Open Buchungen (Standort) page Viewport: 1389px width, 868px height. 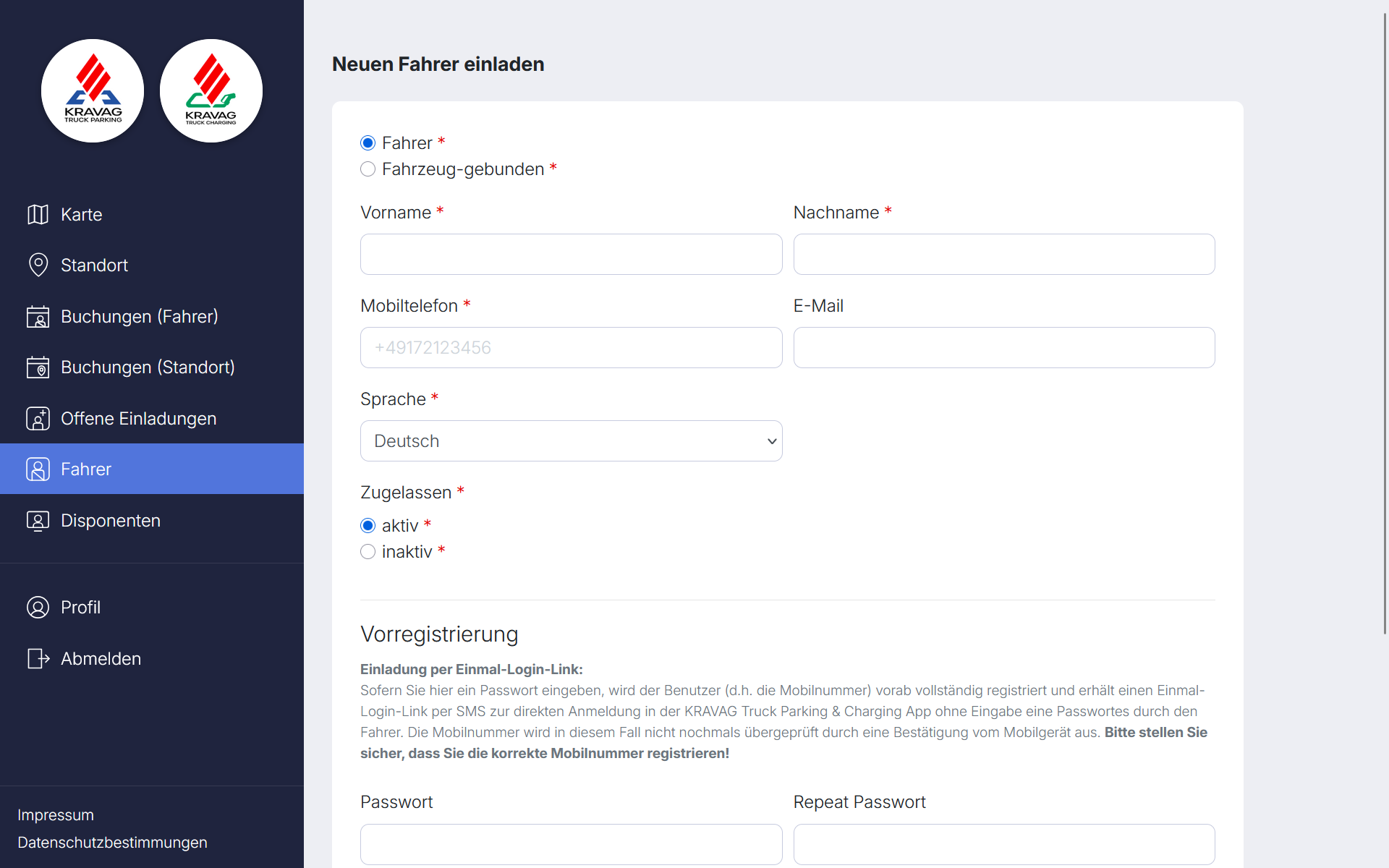point(152,367)
